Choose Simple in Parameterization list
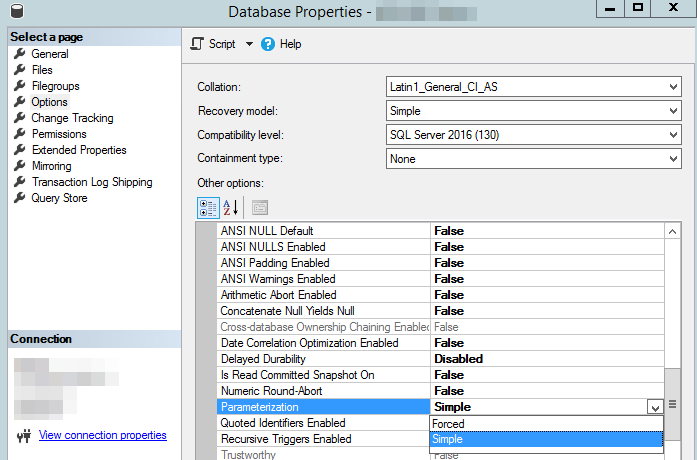The image size is (697, 460). tap(449, 440)
